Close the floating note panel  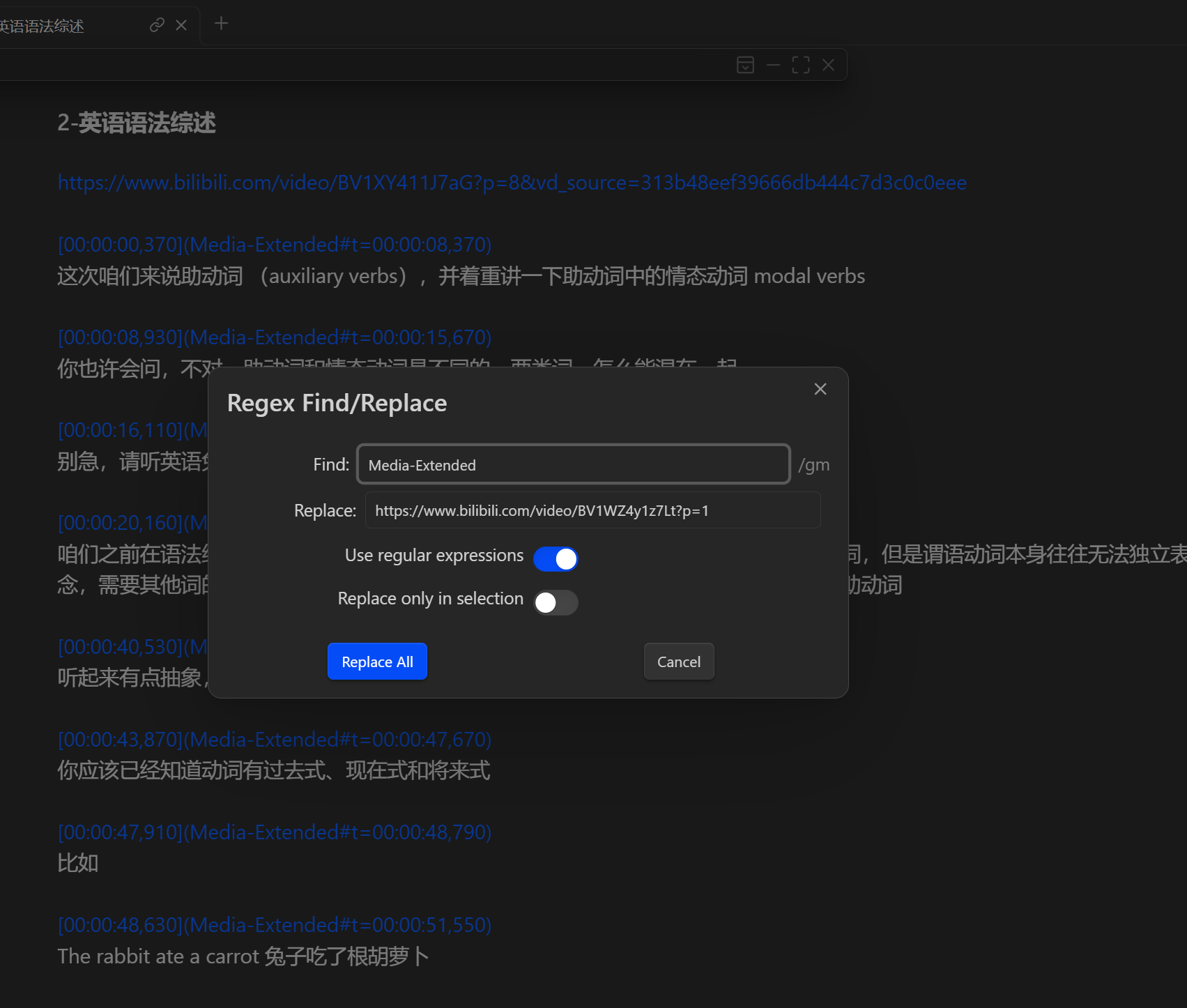[828, 65]
